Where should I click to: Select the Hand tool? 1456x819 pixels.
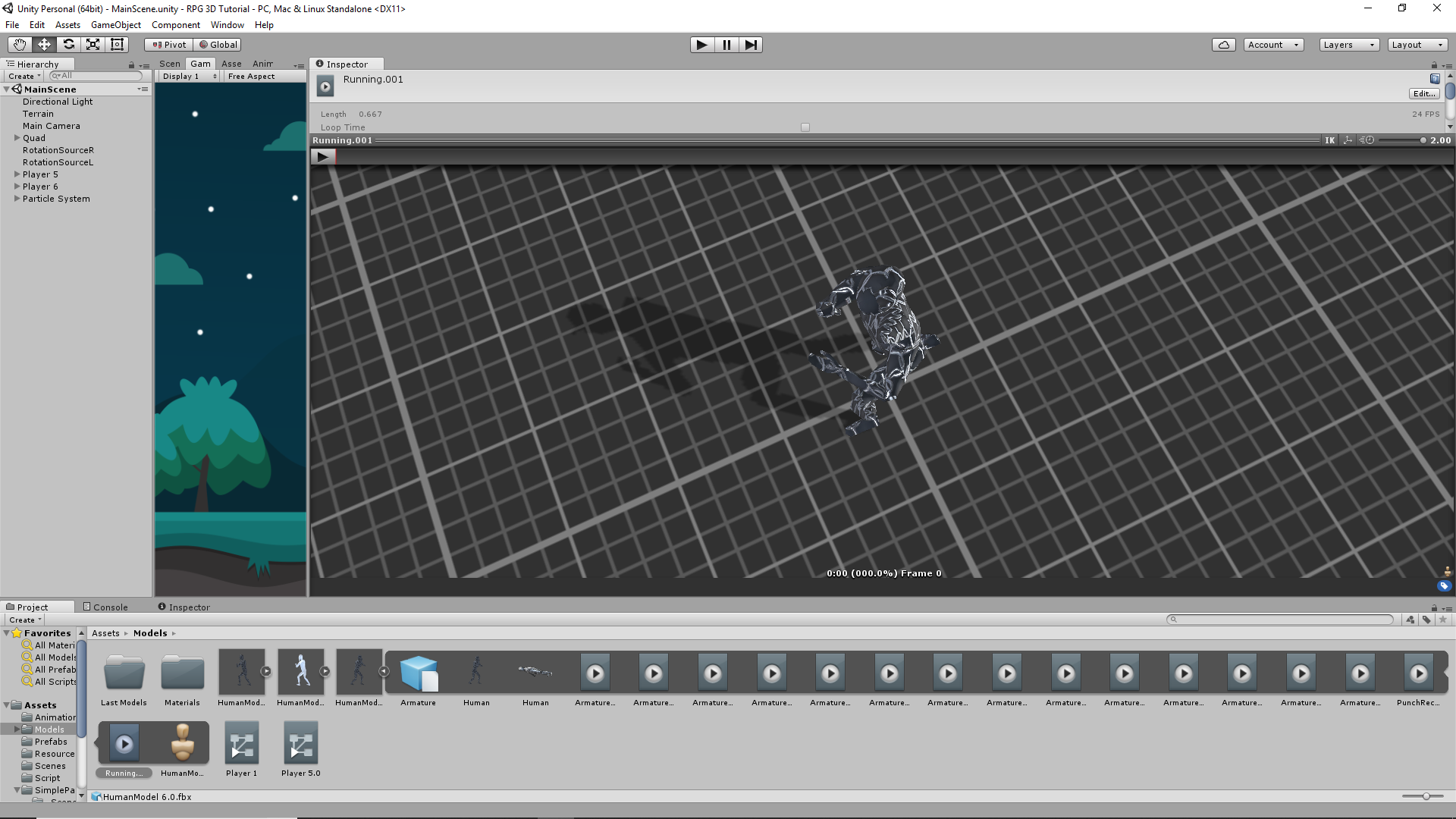pyautogui.click(x=20, y=45)
